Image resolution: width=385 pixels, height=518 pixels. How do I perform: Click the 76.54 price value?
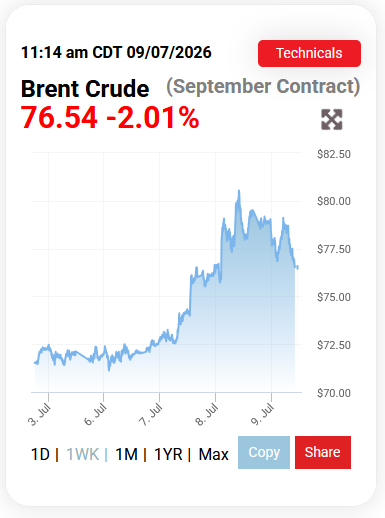tap(59, 117)
